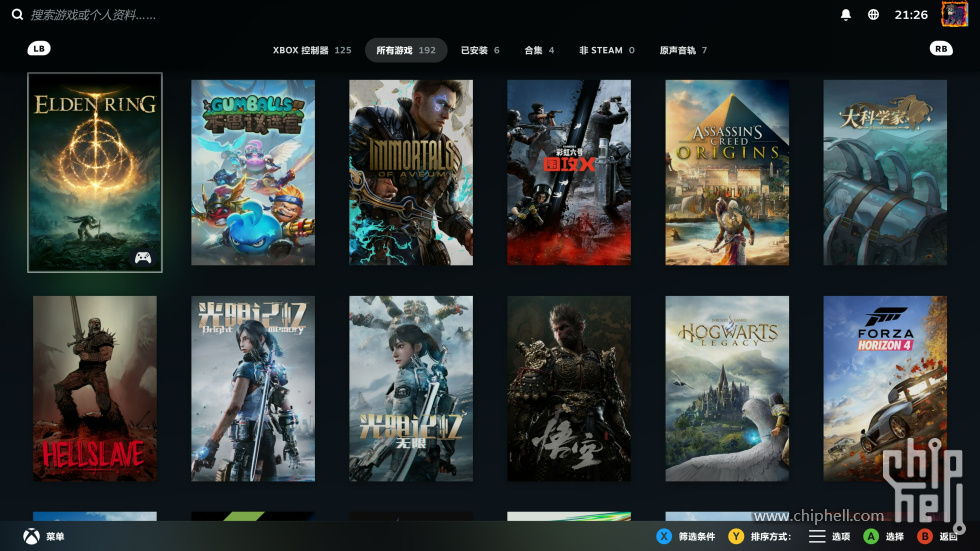This screenshot has height=551, width=980.
Task: Open the Elden Ring game cover
Action: point(95,172)
